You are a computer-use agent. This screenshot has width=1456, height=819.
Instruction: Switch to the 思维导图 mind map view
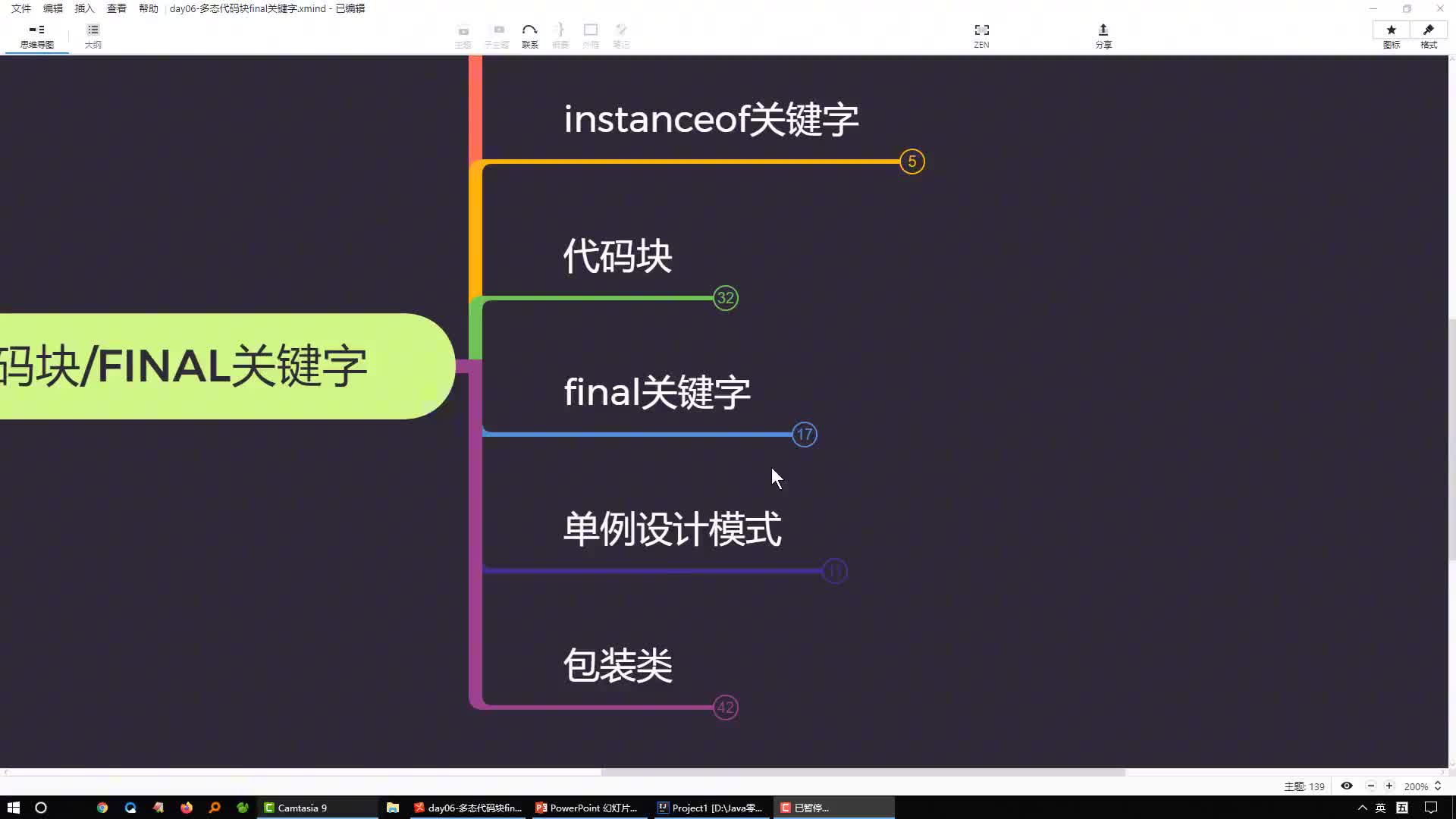(x=36, y=36)
